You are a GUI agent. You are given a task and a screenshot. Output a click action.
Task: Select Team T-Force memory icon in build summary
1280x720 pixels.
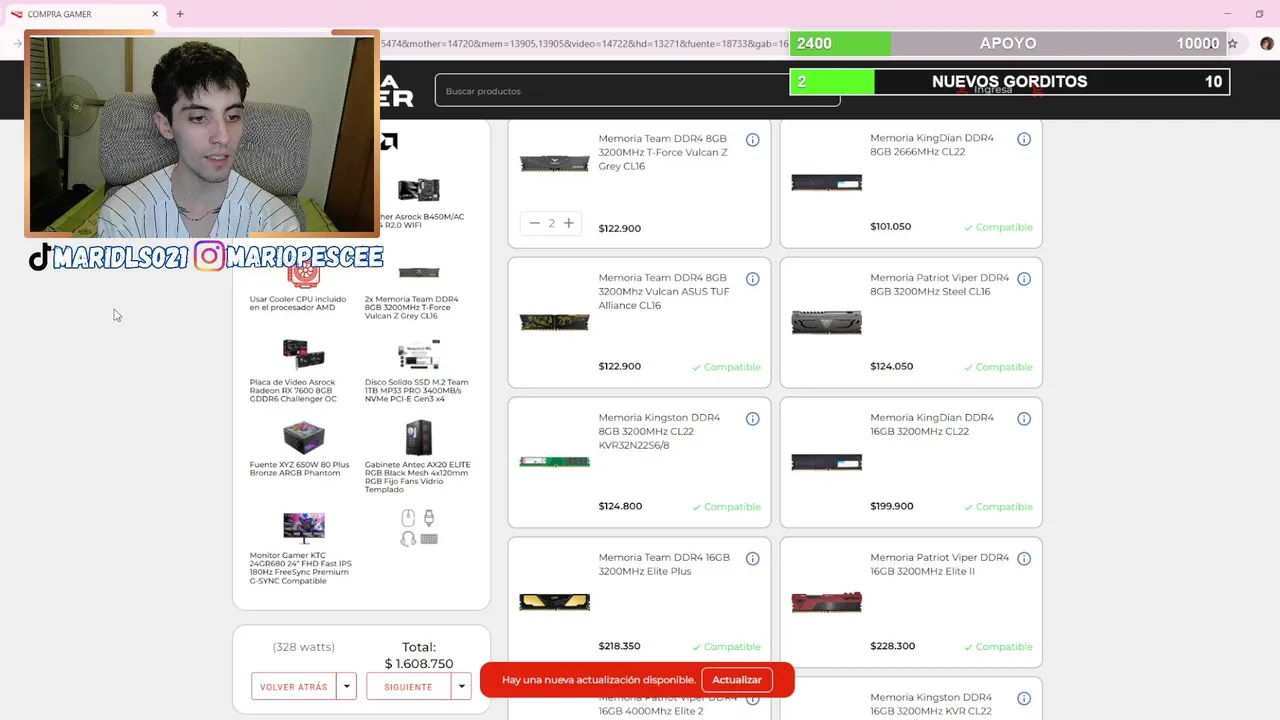pos(418,272)
